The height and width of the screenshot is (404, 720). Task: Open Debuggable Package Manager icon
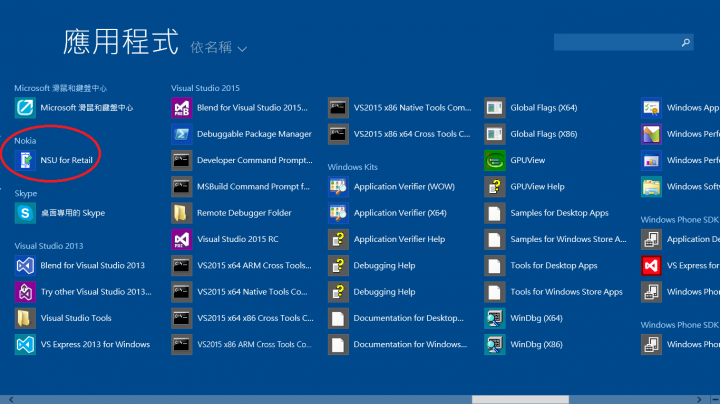pyautogui.click(x=182, y=134)
